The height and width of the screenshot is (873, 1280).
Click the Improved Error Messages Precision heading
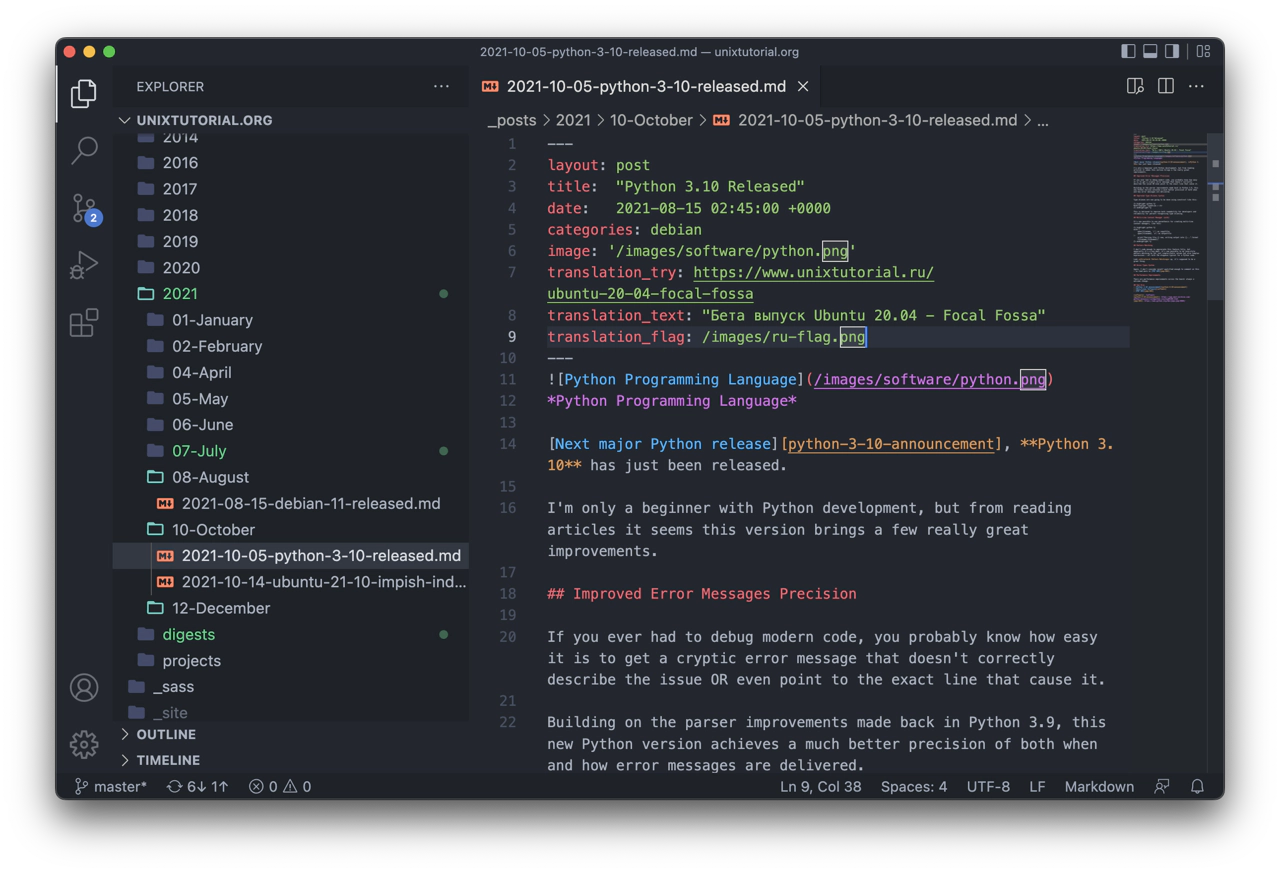702,594
